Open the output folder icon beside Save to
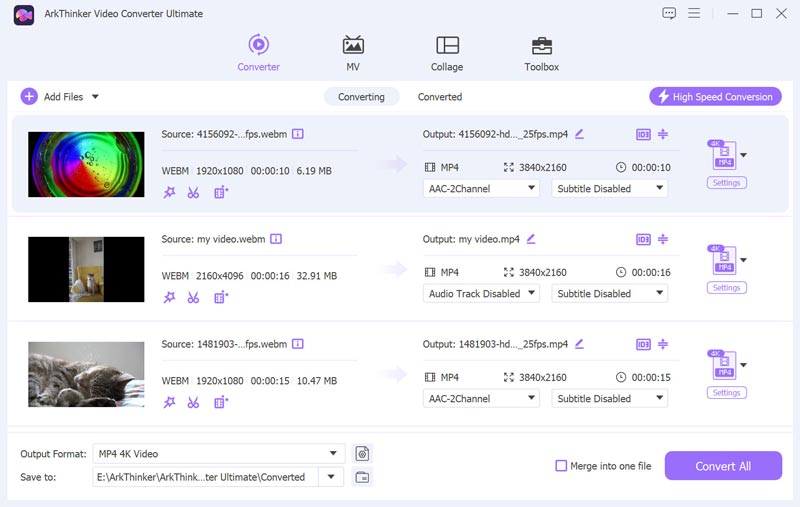 coord(362,477)
